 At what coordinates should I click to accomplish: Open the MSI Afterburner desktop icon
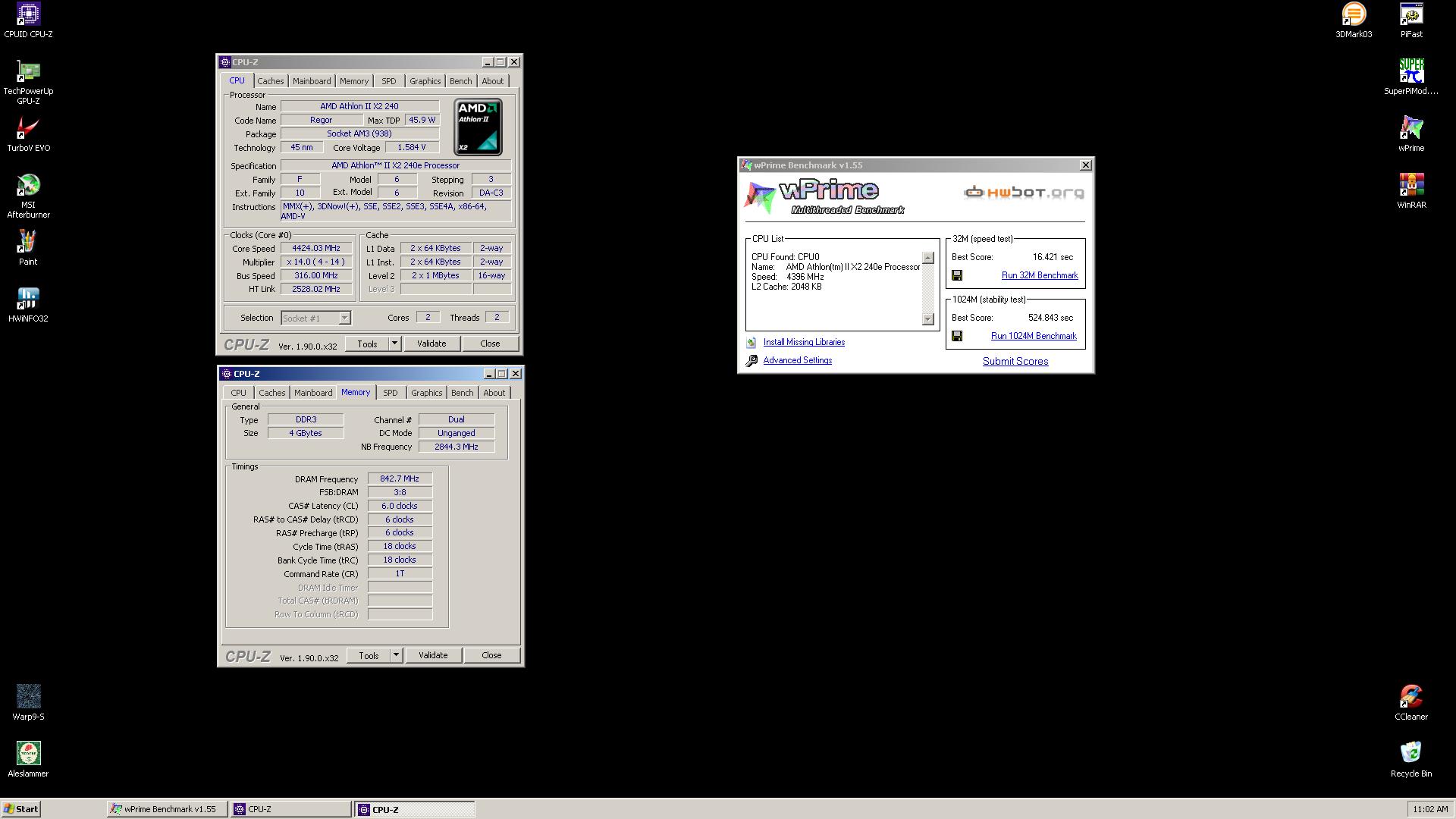point(28,196)
